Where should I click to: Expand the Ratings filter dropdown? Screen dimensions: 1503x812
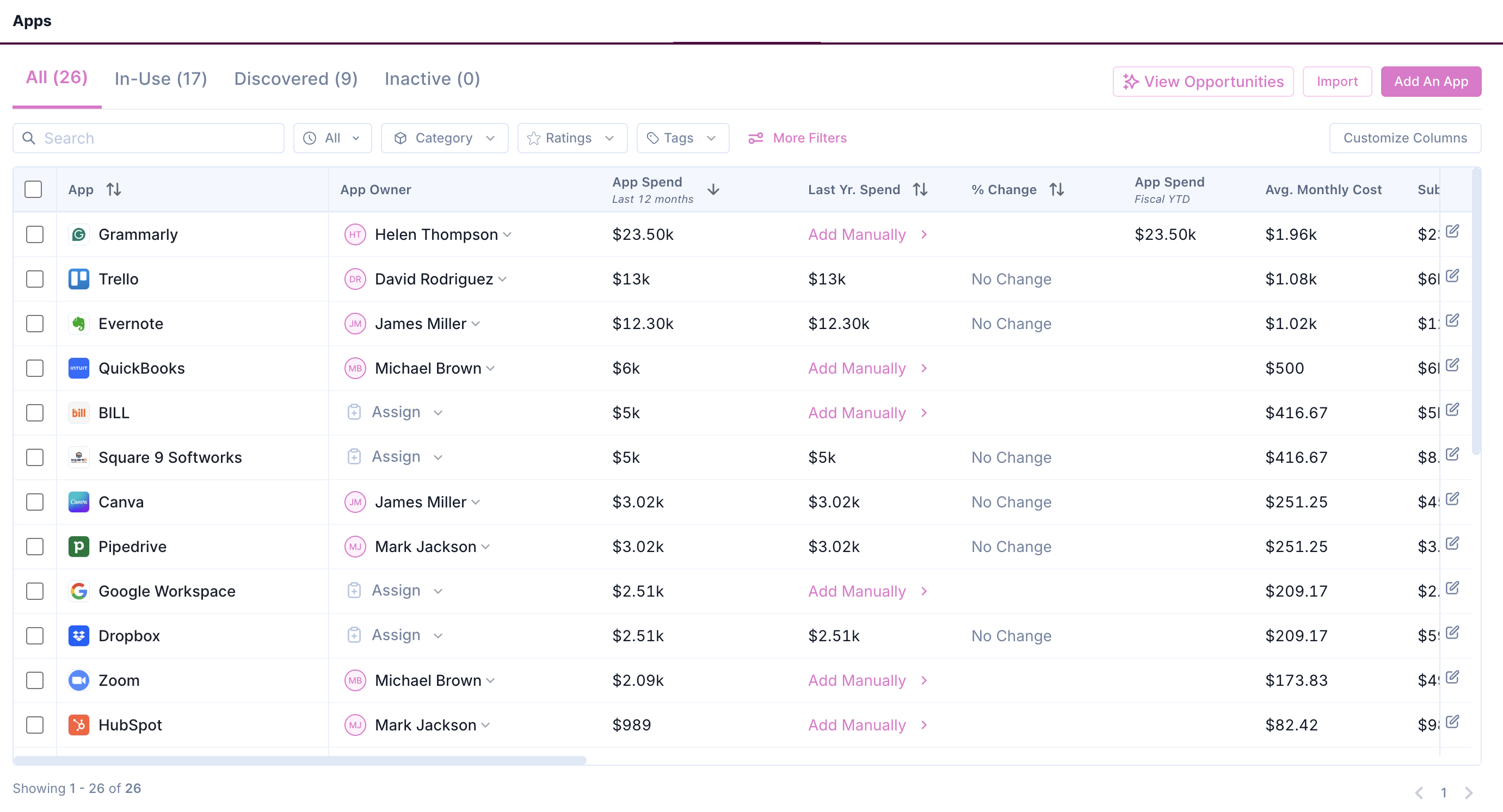coord(572,138)
